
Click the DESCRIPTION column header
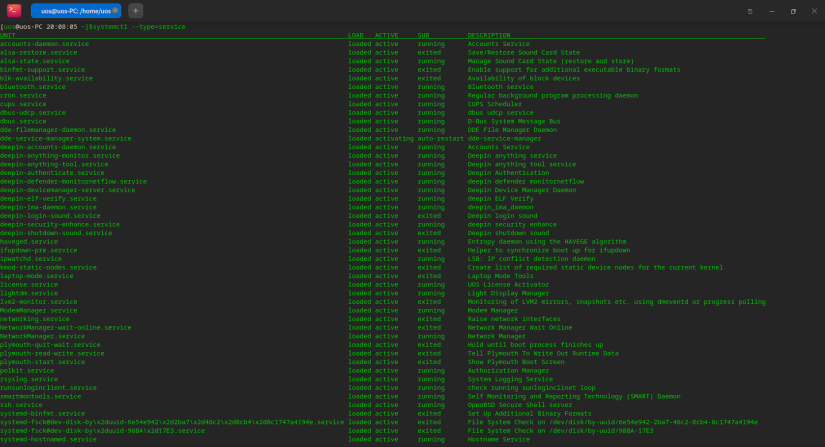pos(488,35)
